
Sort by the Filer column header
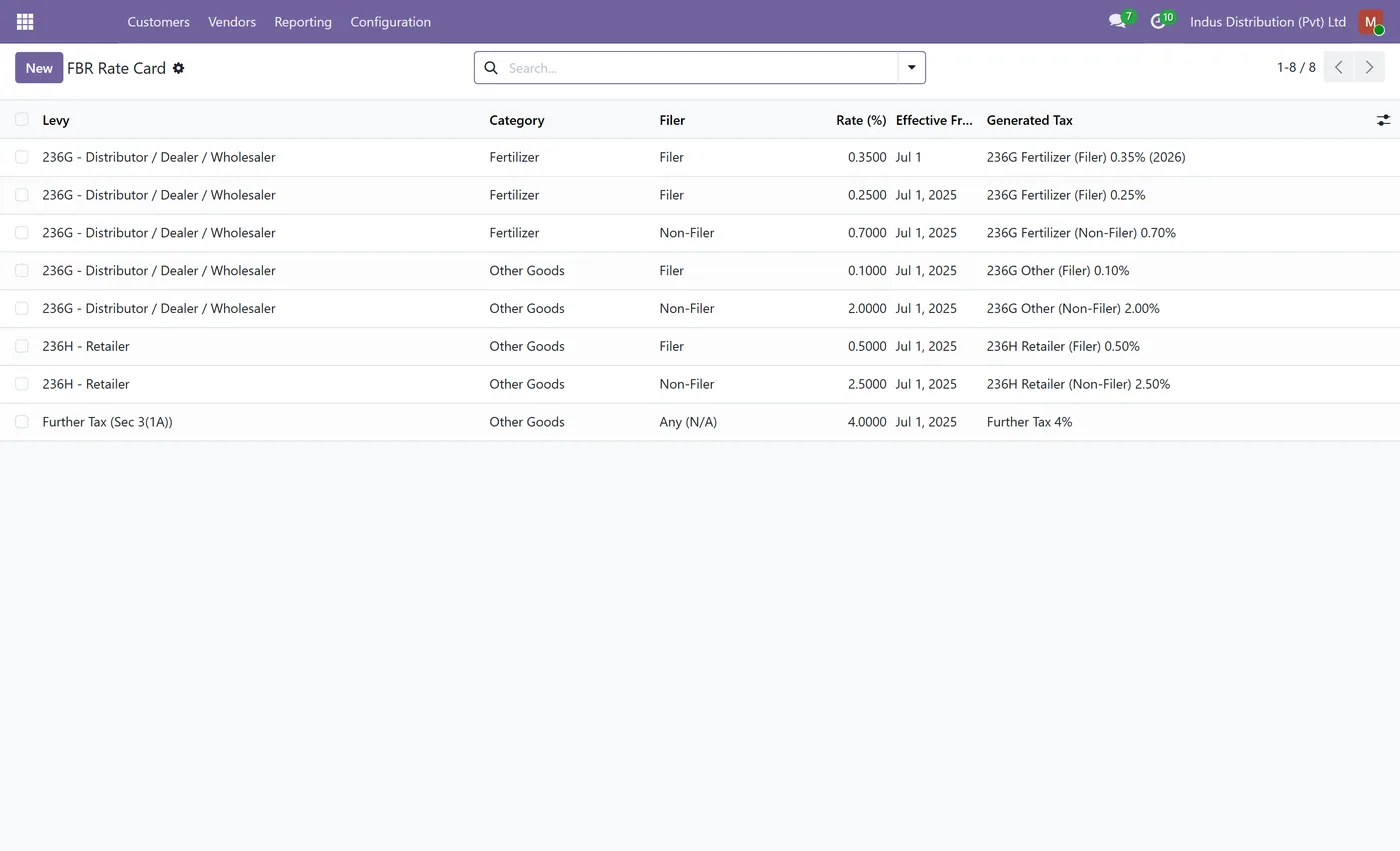point(672,120)
